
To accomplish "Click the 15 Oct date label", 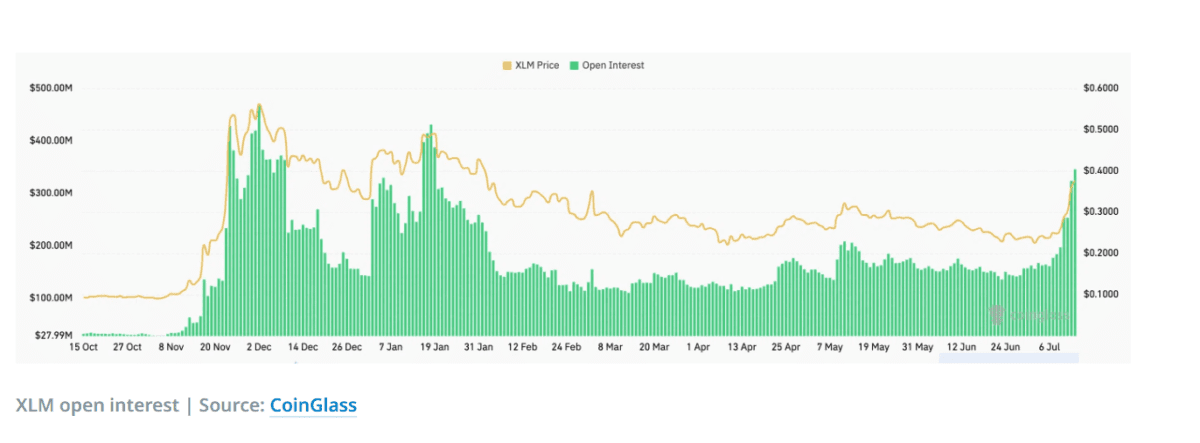I will tap(83, 347).
